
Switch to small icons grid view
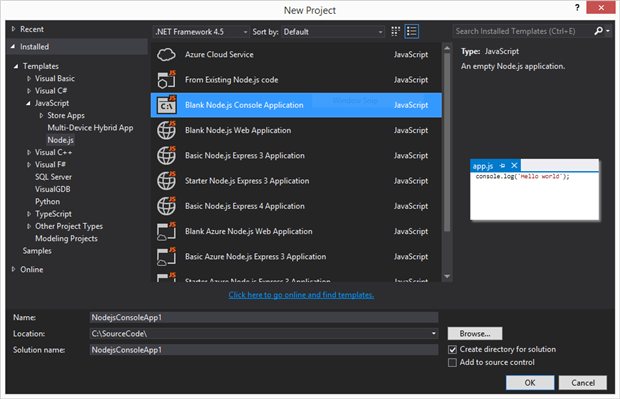(x=395, y=31)
